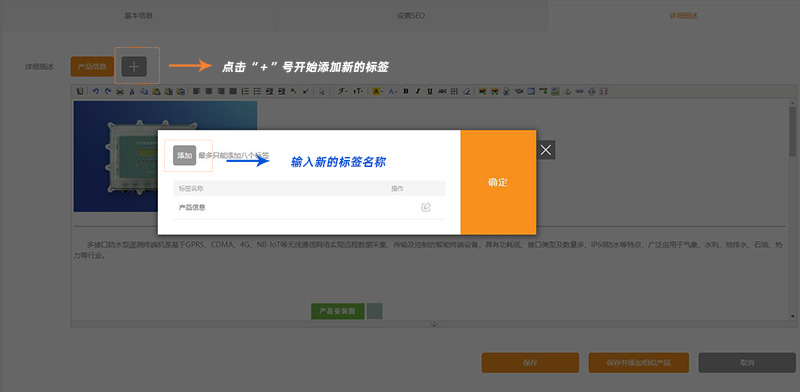800x392 pixels.
Task: Open the font size dropdown
Action: (x=358, y=91)
